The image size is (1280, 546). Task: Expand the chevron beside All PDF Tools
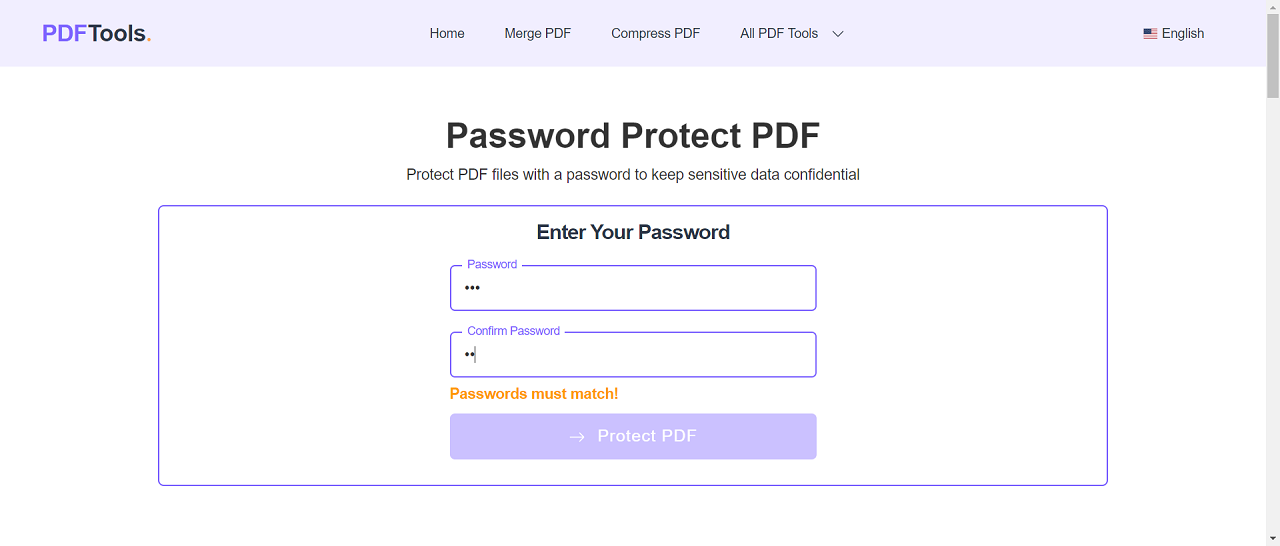tap(838, 34)
